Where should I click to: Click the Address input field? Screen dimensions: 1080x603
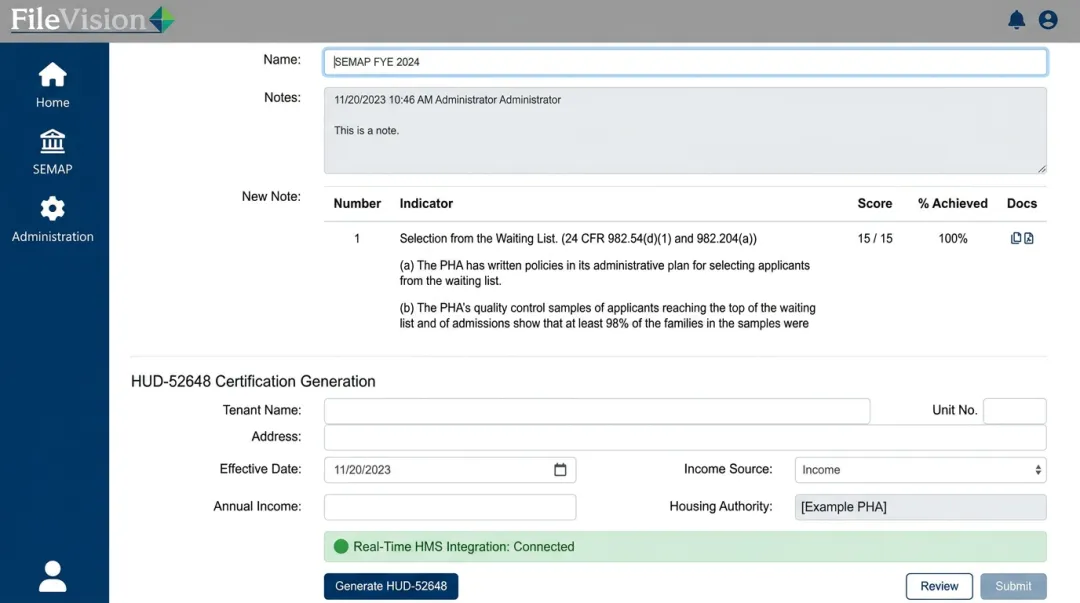tap(685, 437)
